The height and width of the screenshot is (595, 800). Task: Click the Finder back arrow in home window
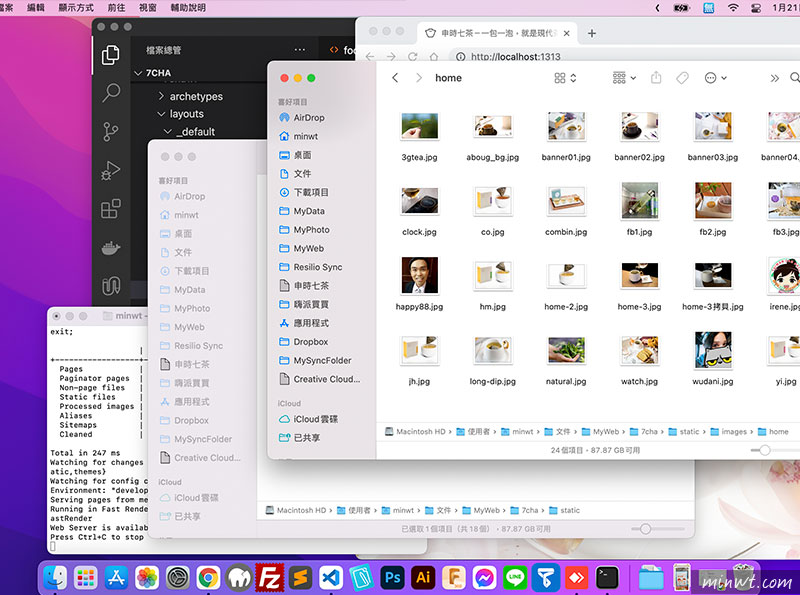395,78
